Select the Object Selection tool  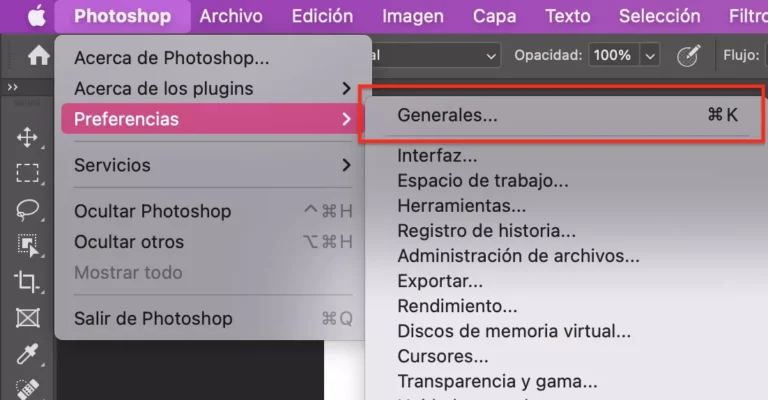point(27,245)
